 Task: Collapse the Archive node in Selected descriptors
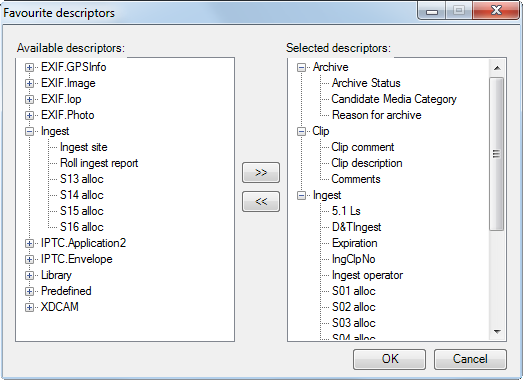coord(301,67)
